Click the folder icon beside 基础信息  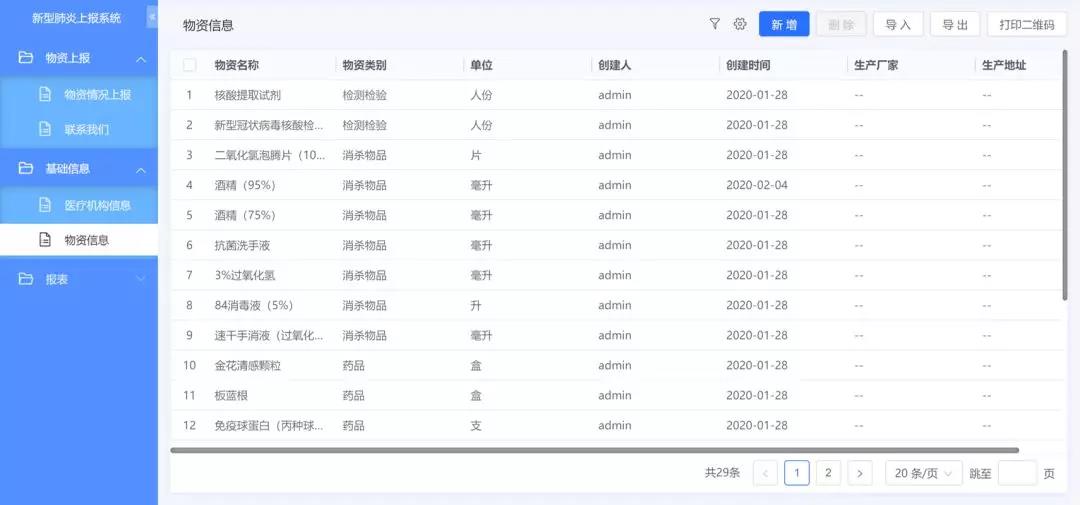click(25, 168)
